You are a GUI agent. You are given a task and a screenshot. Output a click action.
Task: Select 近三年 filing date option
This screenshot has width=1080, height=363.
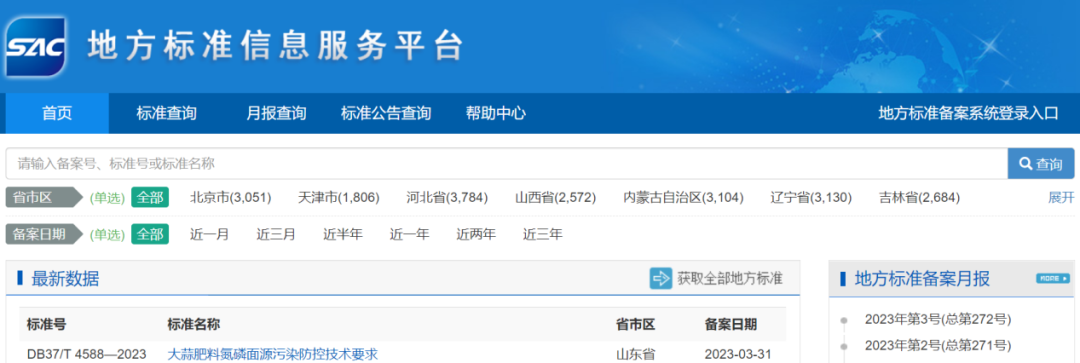point(543,234)
